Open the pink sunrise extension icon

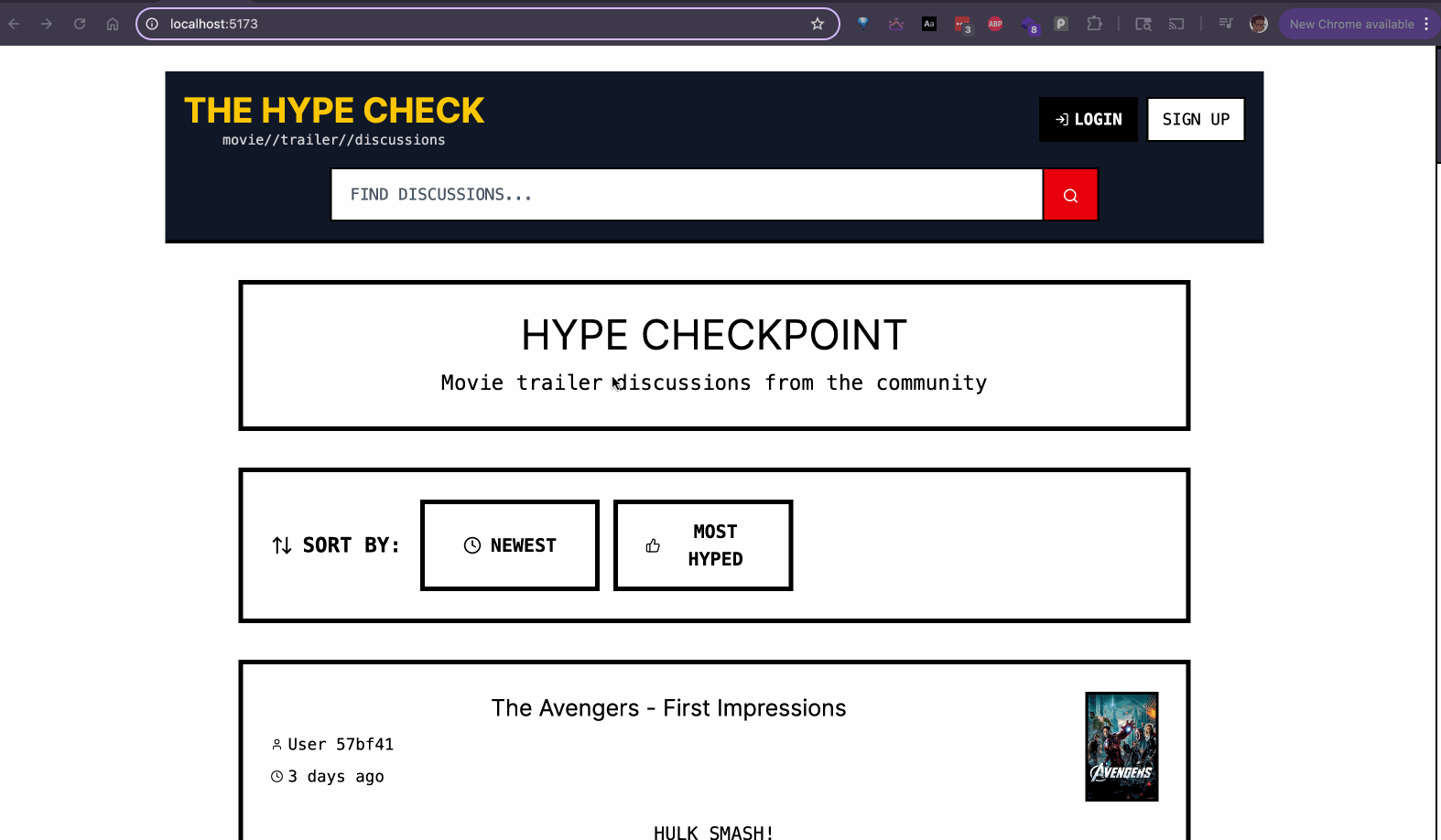(x=896, y=24)
